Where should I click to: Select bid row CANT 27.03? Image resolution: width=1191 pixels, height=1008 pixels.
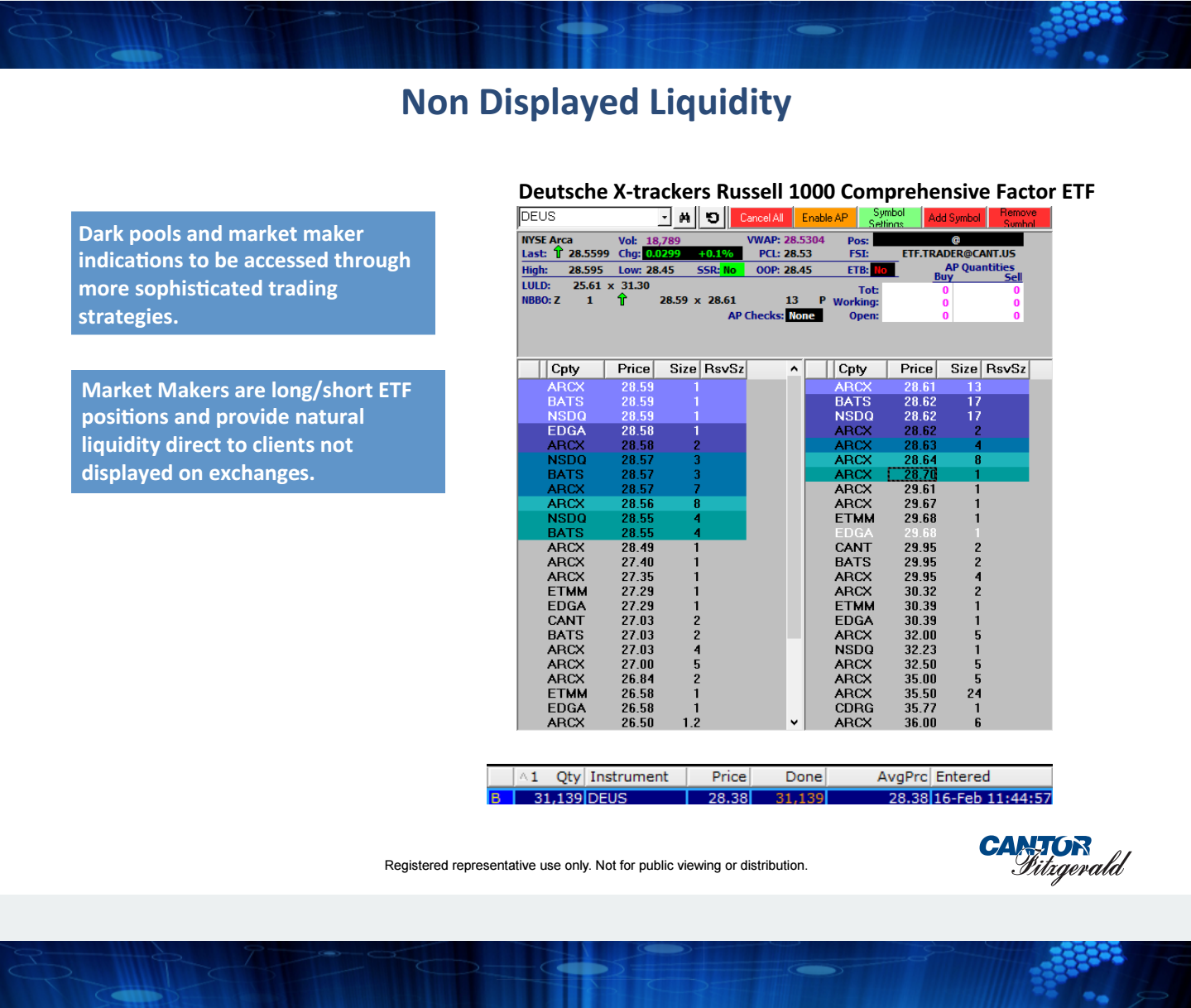632,620
